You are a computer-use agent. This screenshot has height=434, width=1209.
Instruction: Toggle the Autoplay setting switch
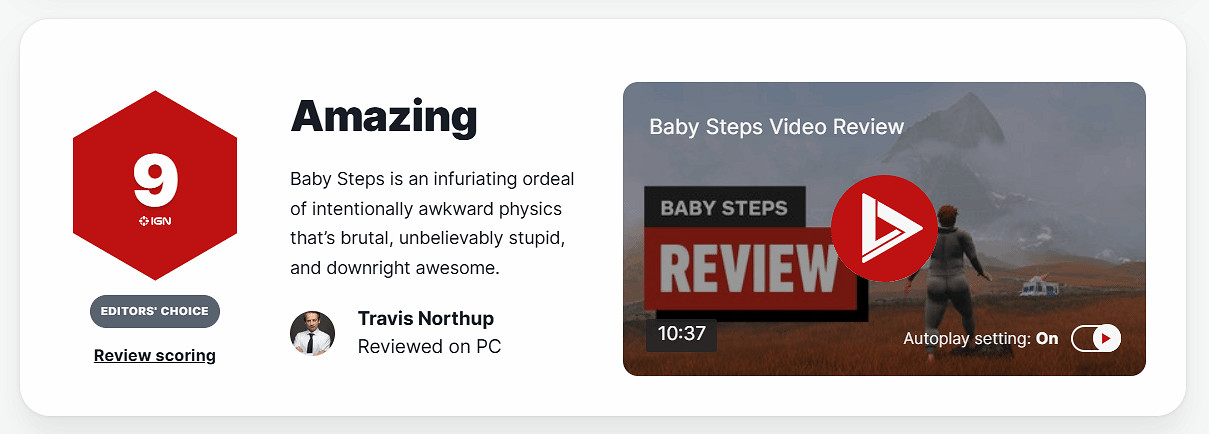click(1096, 339)
